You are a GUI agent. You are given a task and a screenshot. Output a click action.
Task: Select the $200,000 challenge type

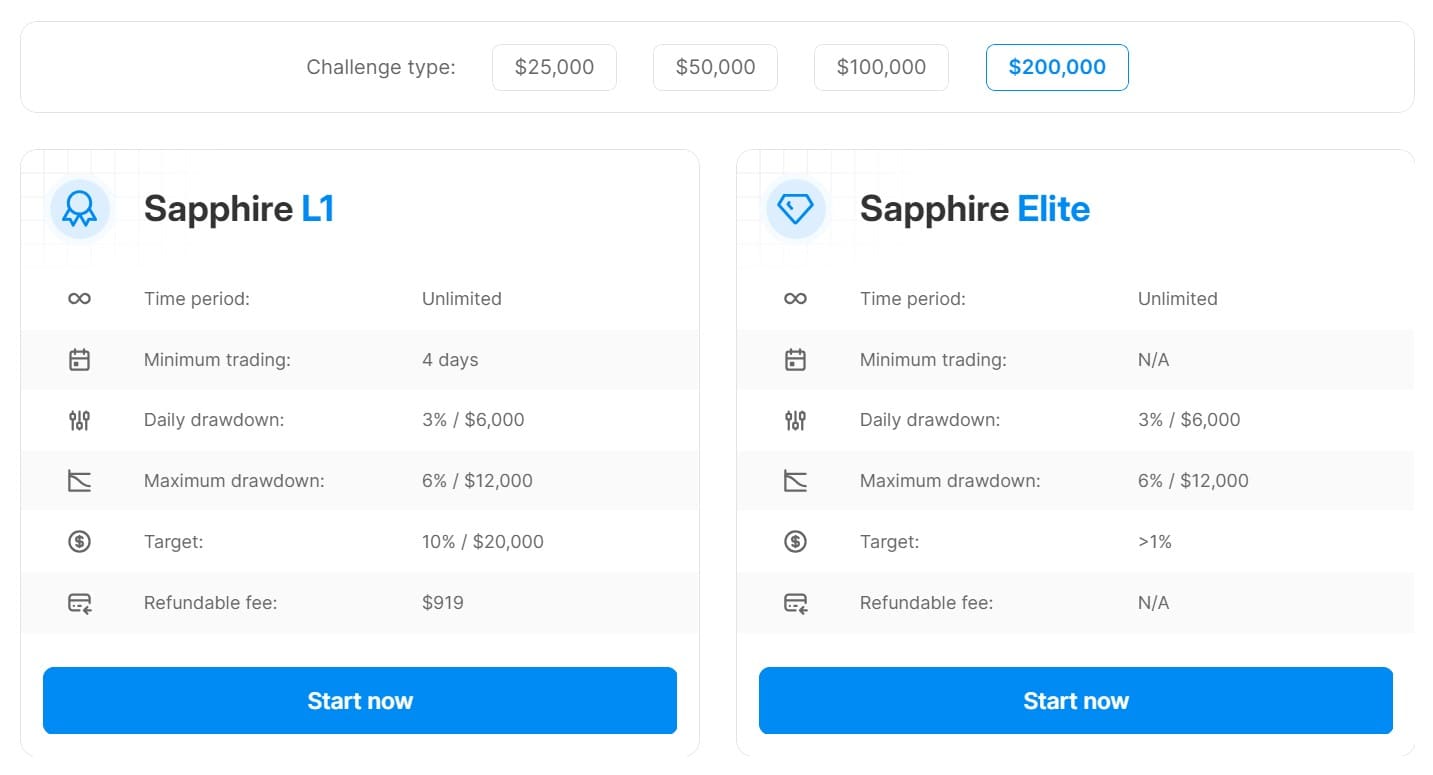coord(1057,67)
